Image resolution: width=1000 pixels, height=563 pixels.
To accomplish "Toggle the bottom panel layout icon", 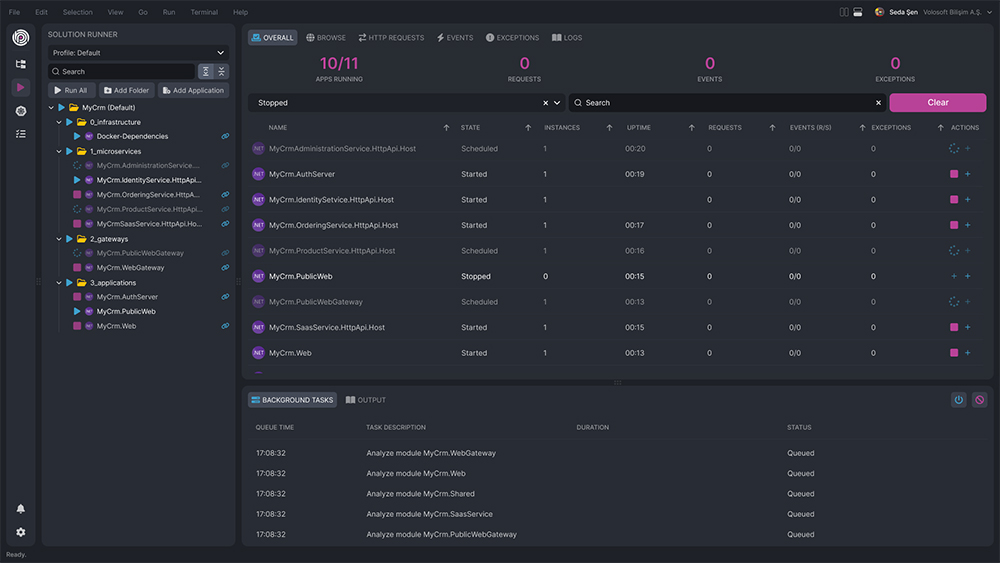I will [x=858, y=12].
